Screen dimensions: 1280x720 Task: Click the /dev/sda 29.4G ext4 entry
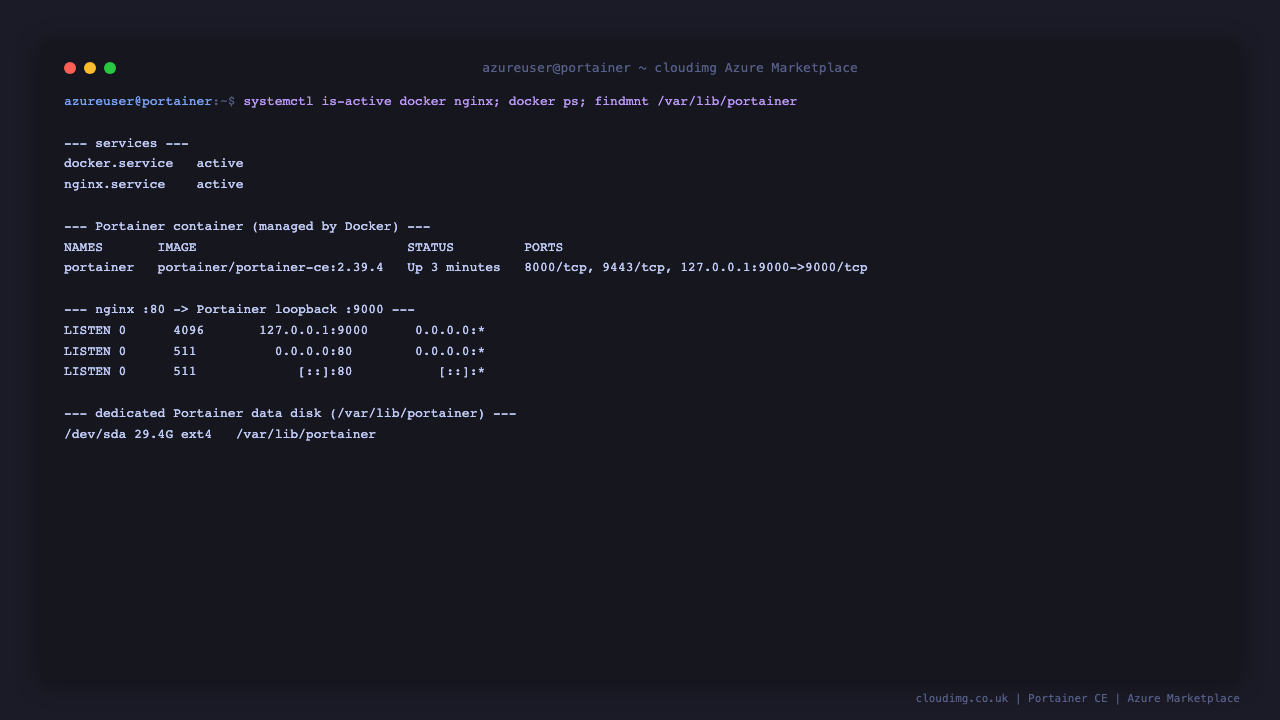coord(138,435)
